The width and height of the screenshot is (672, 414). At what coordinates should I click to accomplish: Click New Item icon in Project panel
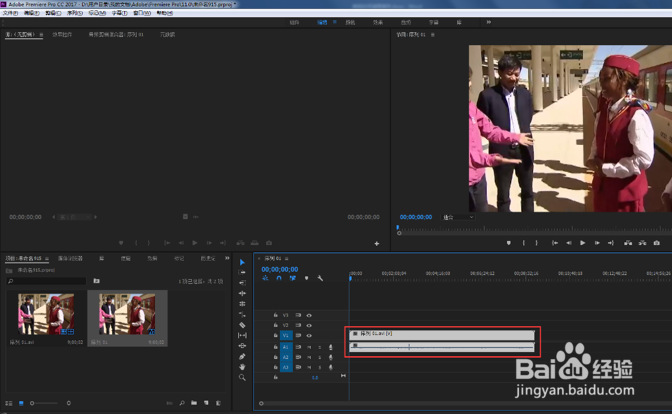tap(207, 403)
